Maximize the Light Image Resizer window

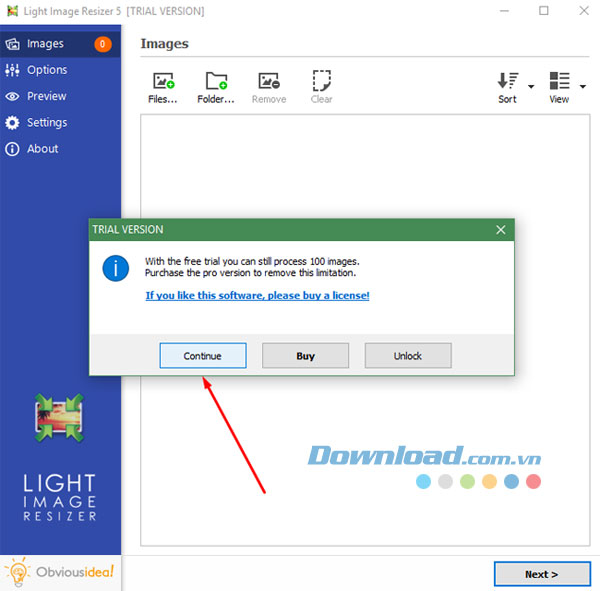pos(544,11)
